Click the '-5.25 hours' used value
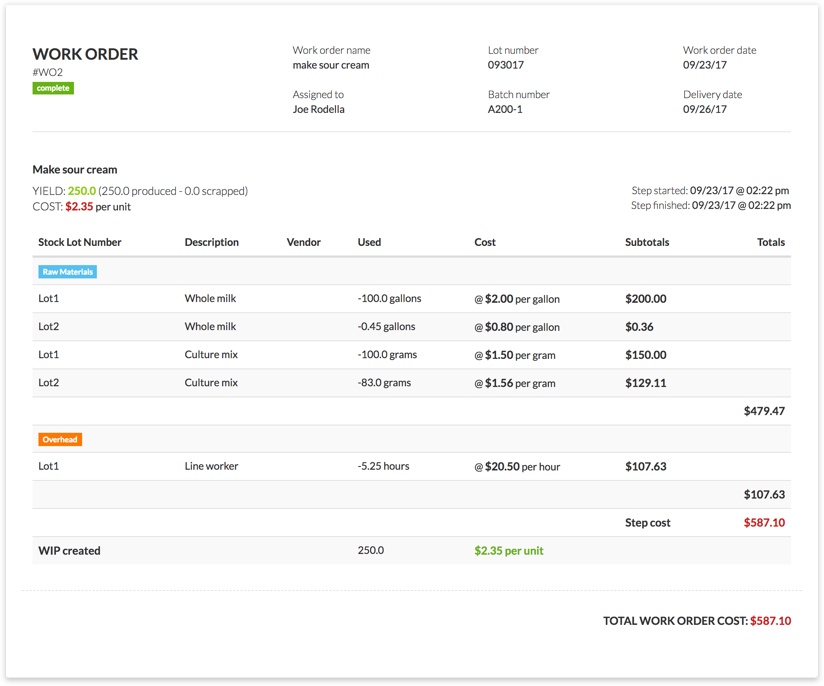Screen dimensions: 824x686 coord(383,466)
